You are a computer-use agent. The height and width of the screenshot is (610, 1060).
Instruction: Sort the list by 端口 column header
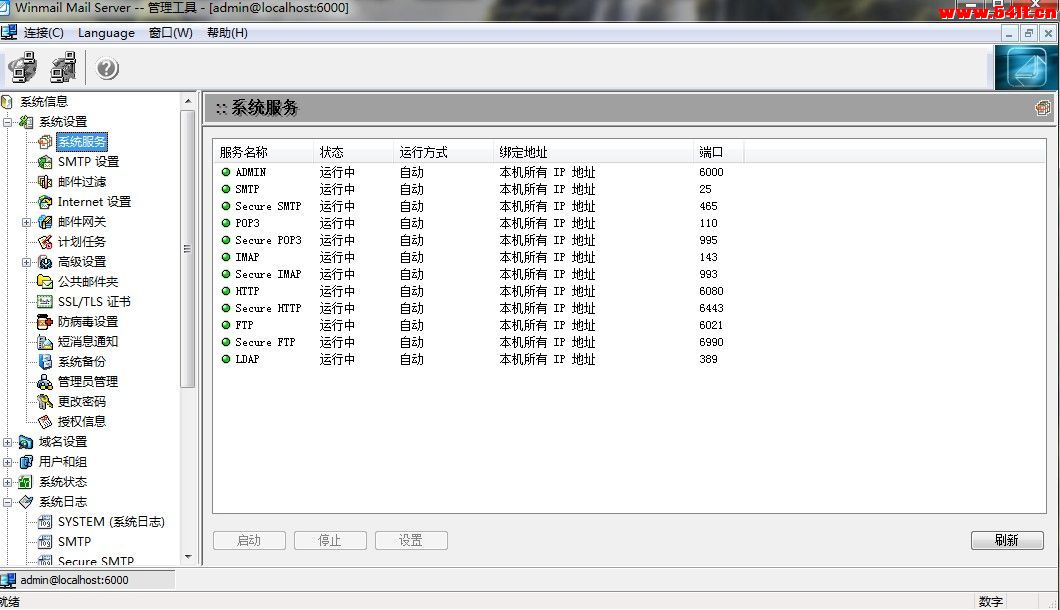click(x=719, y=152)
